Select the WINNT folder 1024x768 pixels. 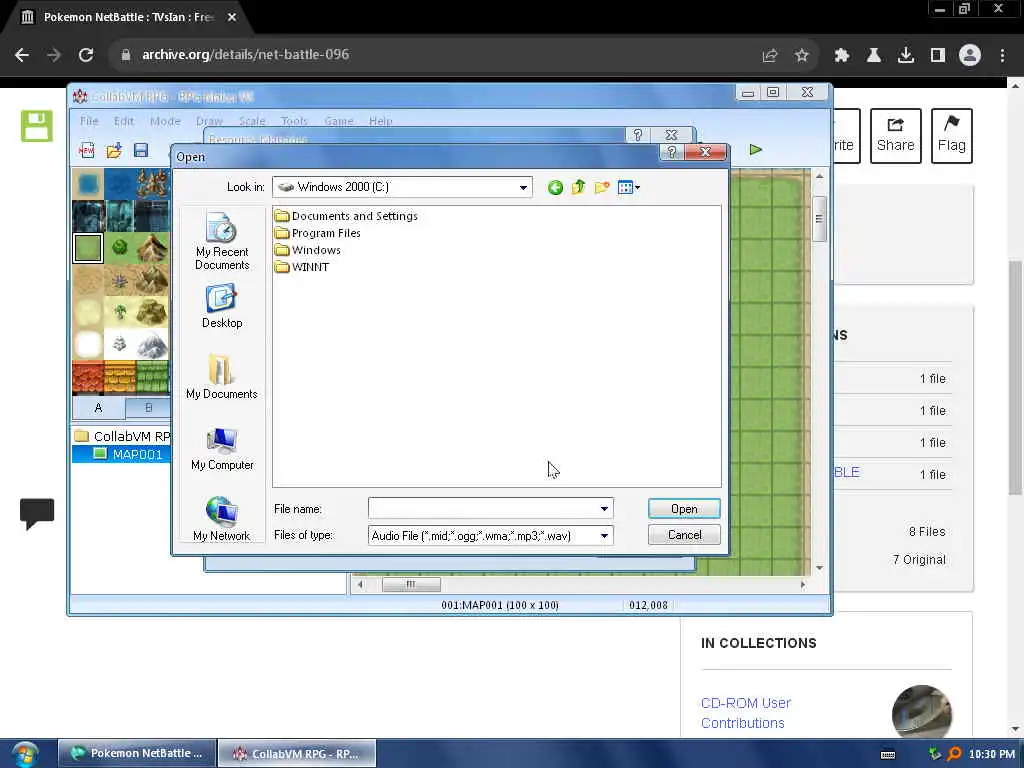click(302, 267)
